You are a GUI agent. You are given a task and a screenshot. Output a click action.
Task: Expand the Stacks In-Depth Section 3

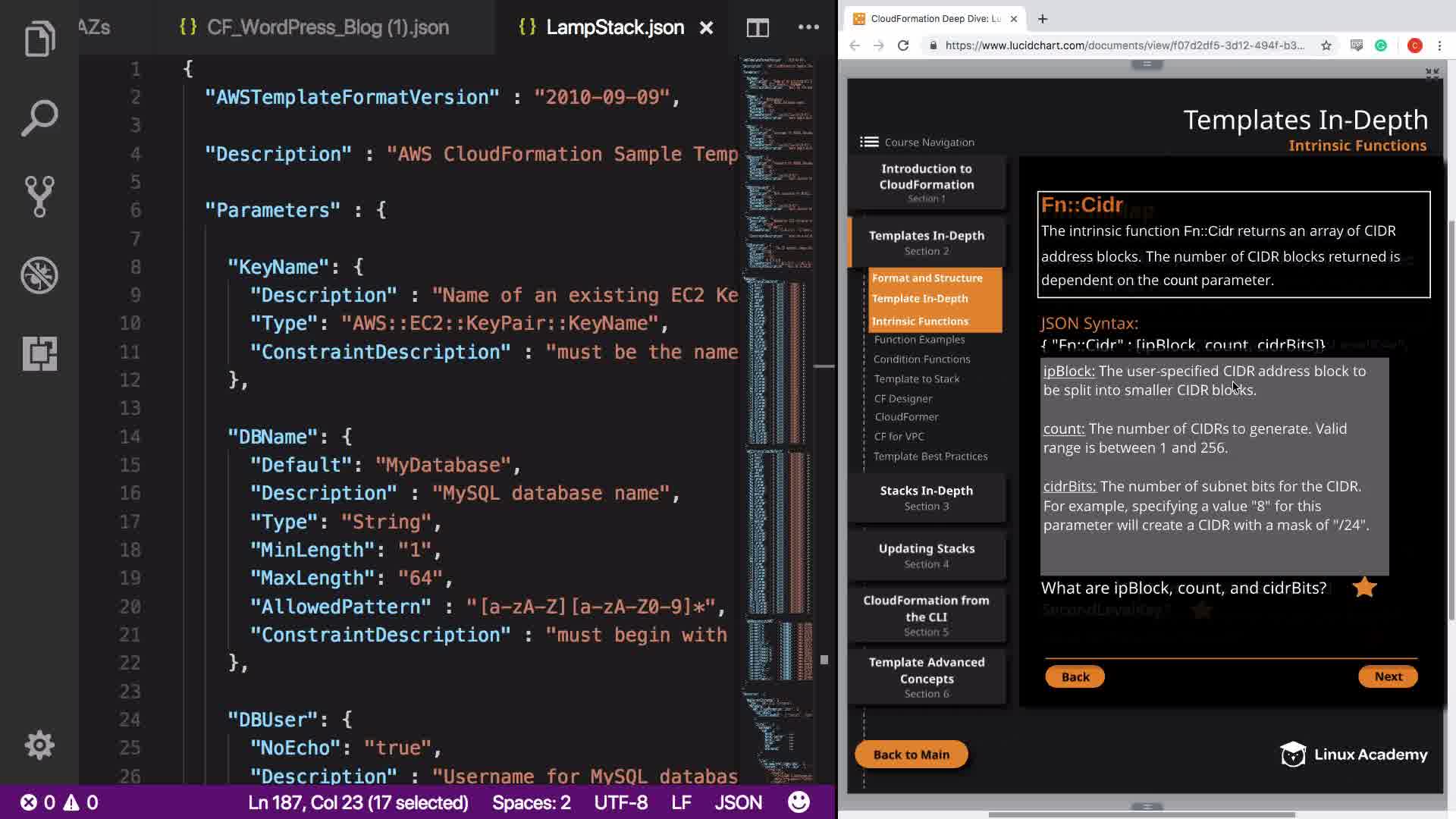tap(926, 497)
